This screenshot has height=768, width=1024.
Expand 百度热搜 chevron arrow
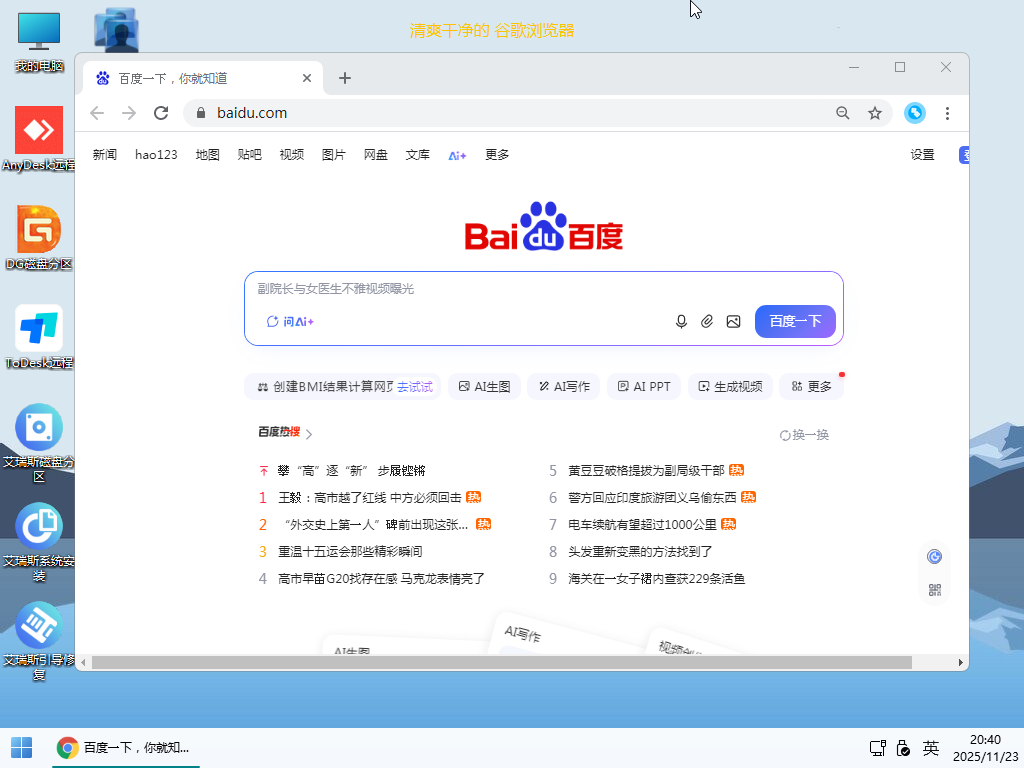tap(309, 434)
